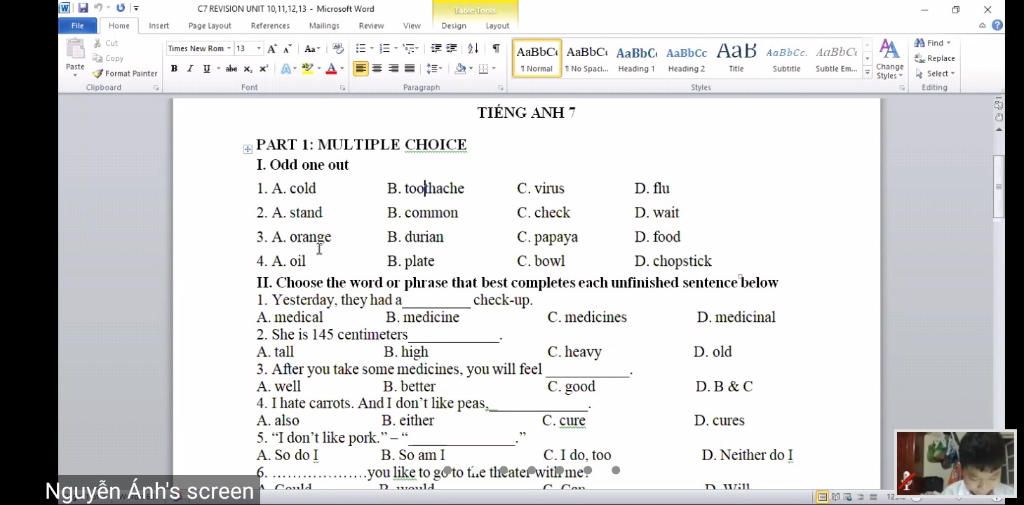The width and height of the screenshot is (1024, 505).
Task: Toggle Subscript formatting
Action: [x=248, y=69]
